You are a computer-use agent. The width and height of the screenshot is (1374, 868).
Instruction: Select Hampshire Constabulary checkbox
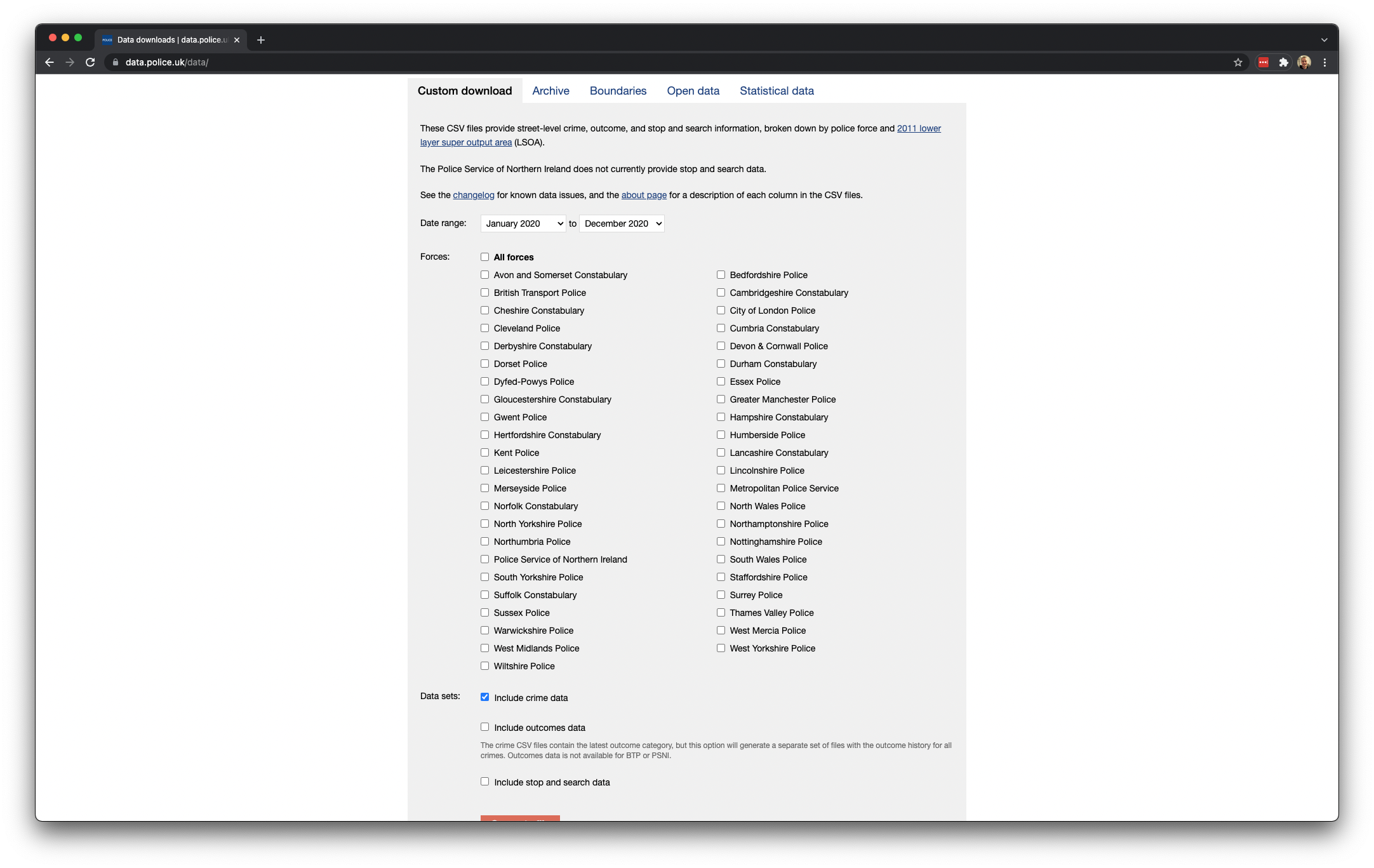[721, 417]
